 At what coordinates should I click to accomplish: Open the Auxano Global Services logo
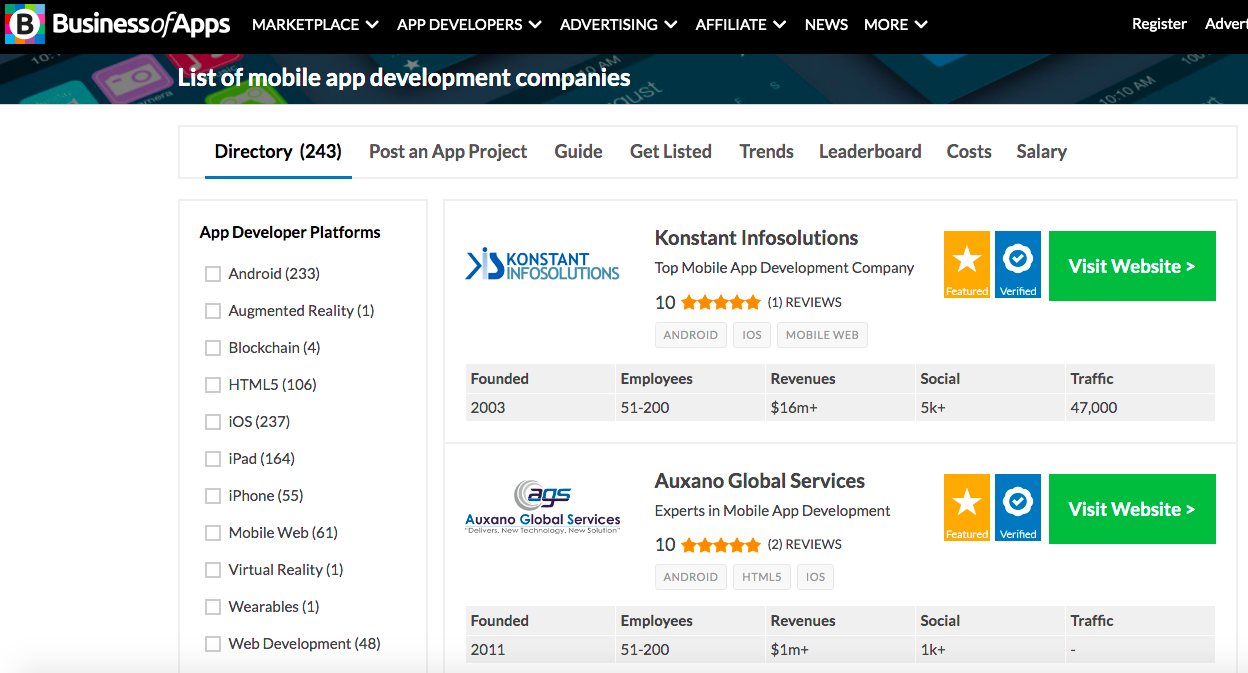coord(543,507)
